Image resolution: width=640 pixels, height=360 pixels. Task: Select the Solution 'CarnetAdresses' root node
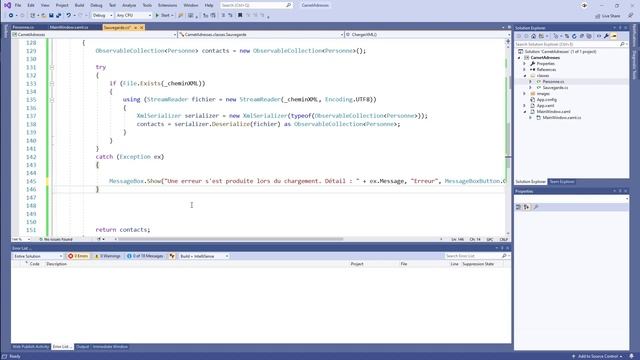pyautogui.click(x=557, y=52)
